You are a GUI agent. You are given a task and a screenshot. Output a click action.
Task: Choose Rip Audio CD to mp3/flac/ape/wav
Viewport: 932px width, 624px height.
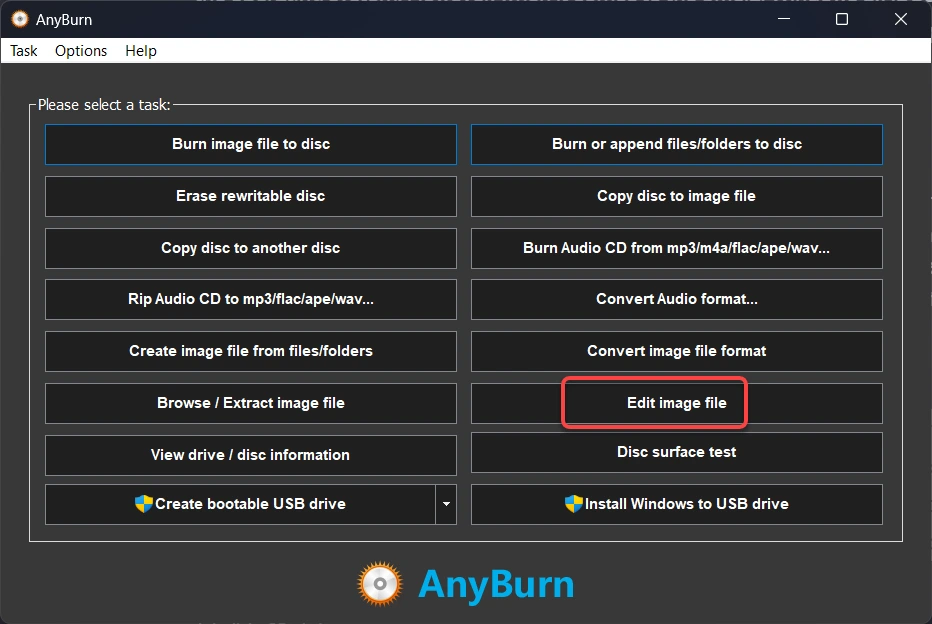click(x=251, y=299)
